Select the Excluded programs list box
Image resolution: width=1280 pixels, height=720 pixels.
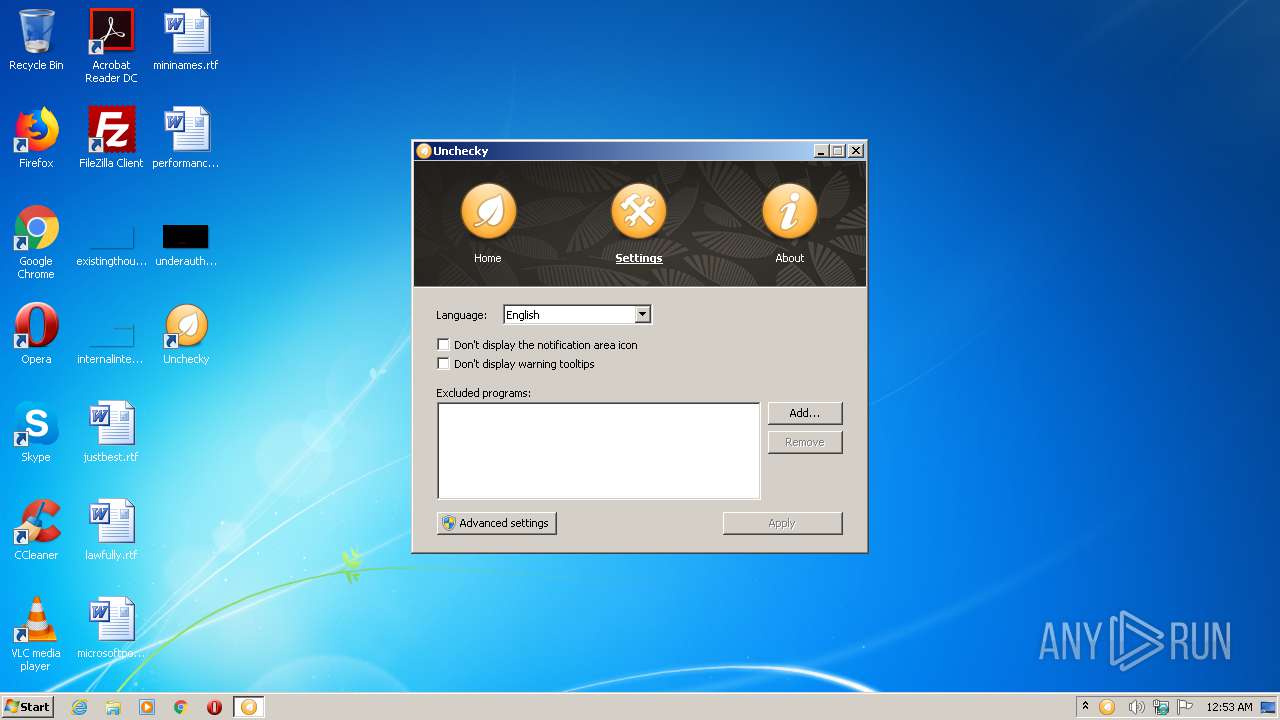coord(599,451)
